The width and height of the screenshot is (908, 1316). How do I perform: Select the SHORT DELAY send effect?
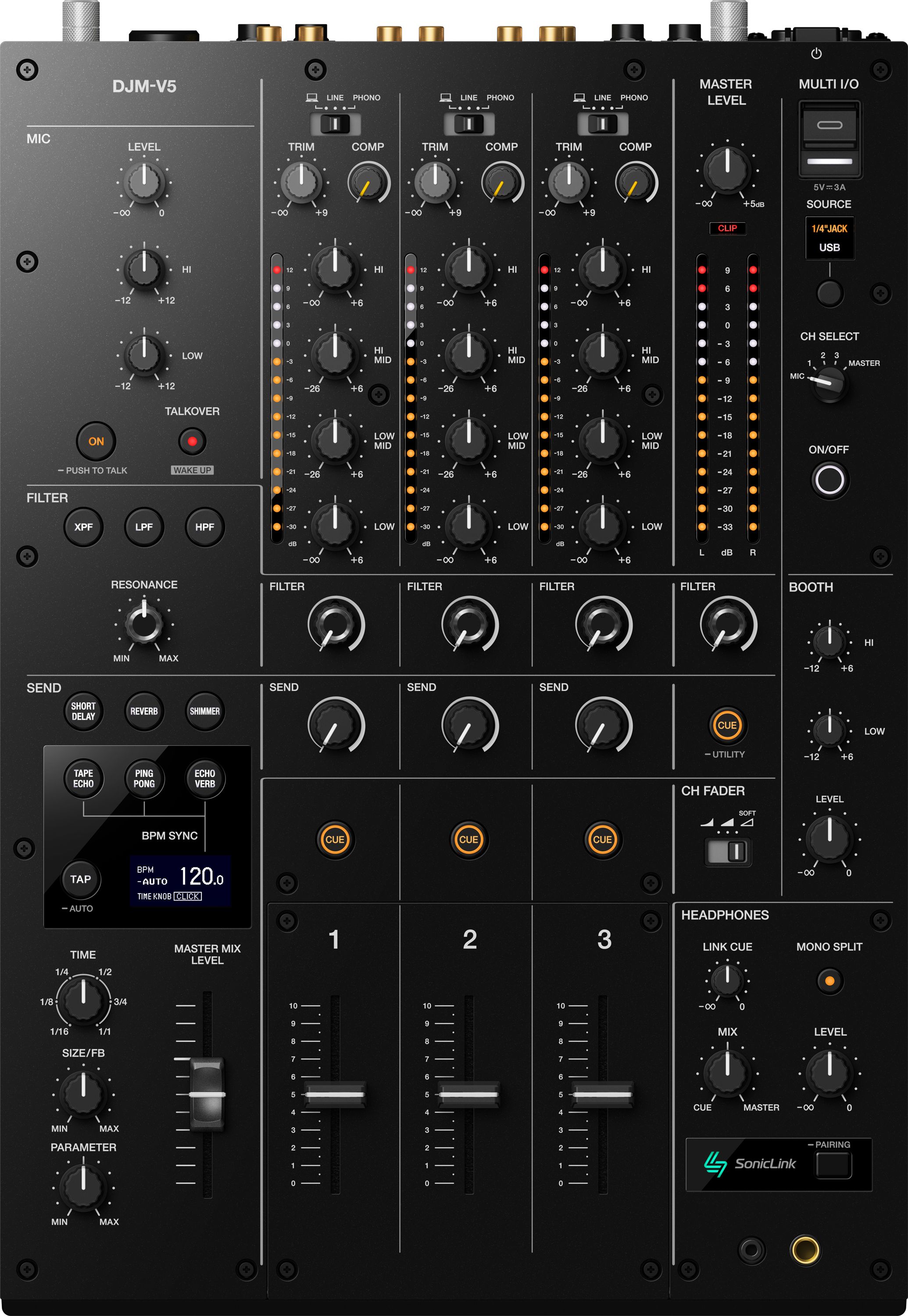(82, 711)
